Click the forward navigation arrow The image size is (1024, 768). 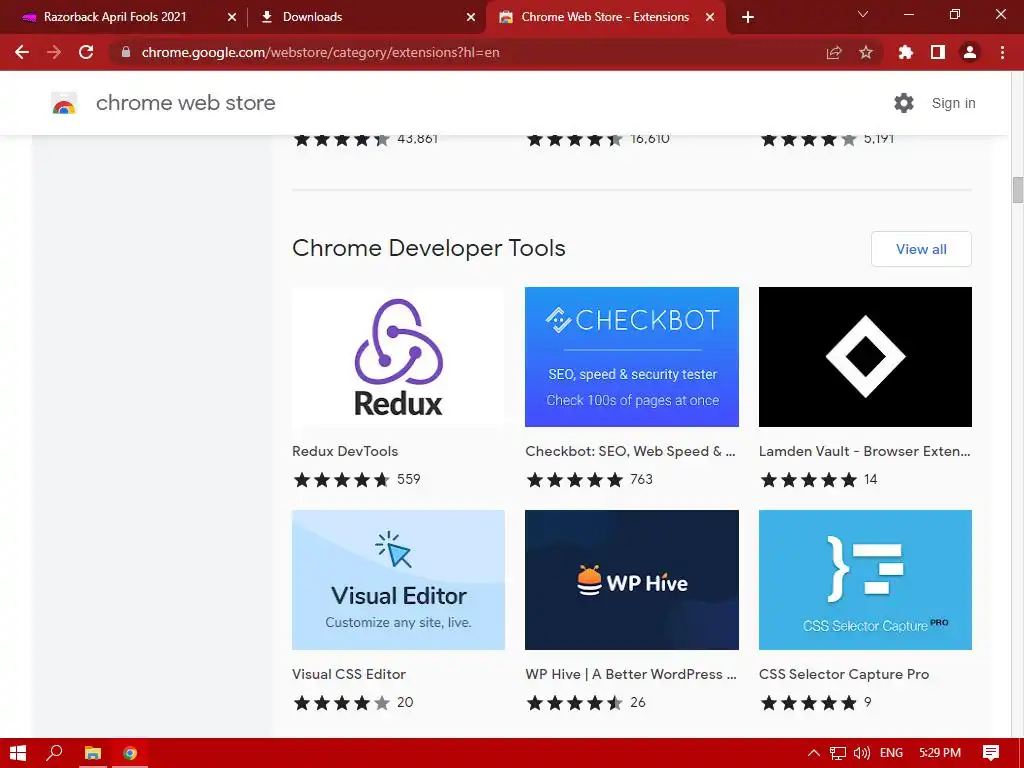[54, 52]
